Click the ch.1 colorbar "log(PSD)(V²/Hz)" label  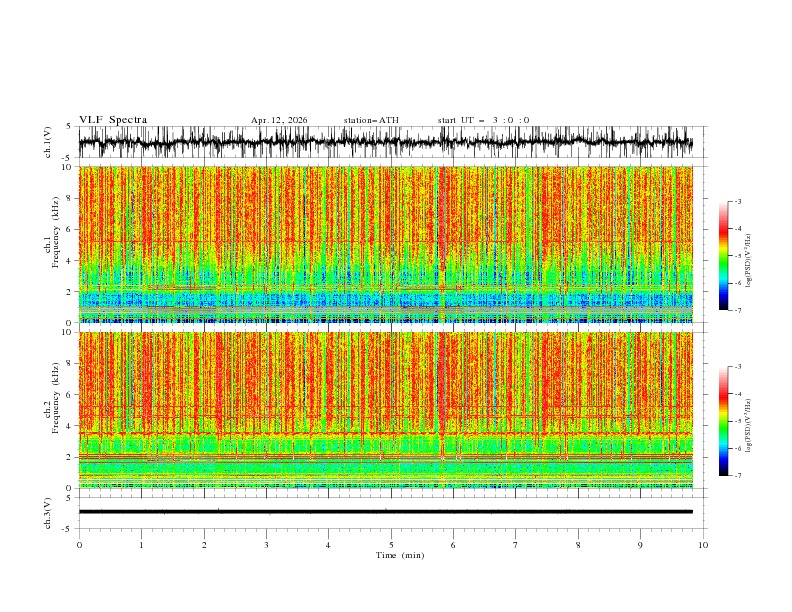tap(748, 261)
